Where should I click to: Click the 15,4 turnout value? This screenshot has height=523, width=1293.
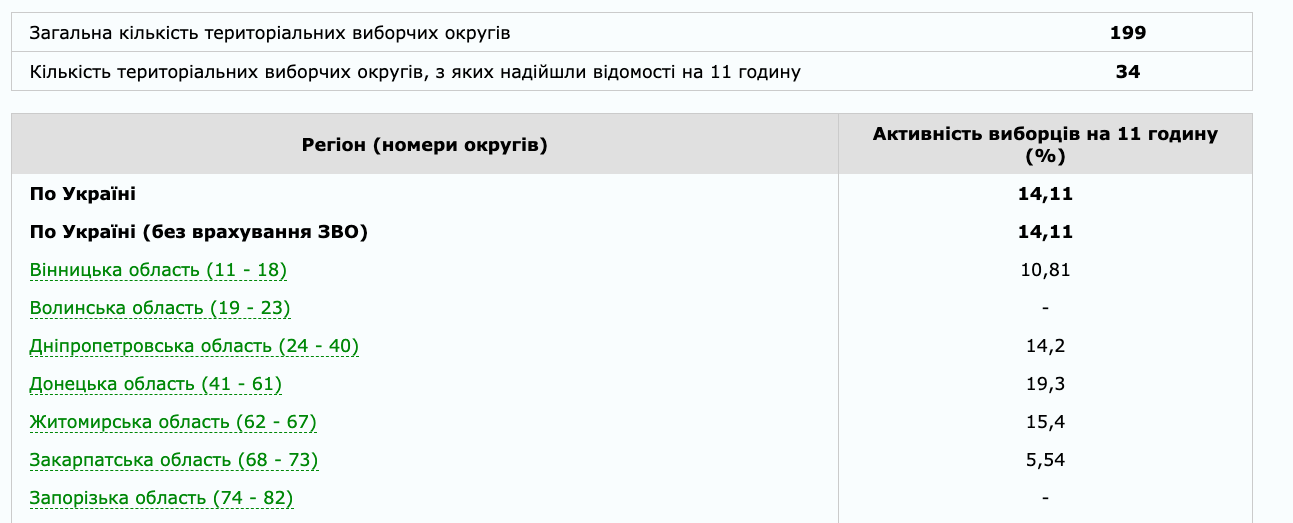click(1045, 422)
